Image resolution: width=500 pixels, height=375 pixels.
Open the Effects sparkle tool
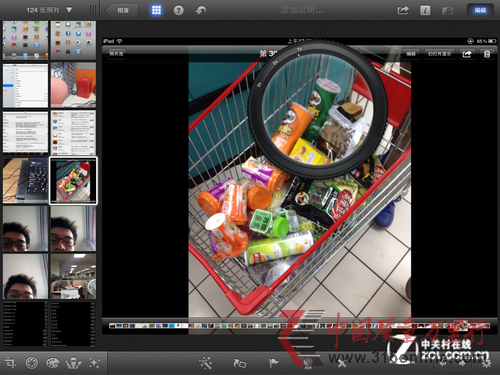tap(95, 363)
